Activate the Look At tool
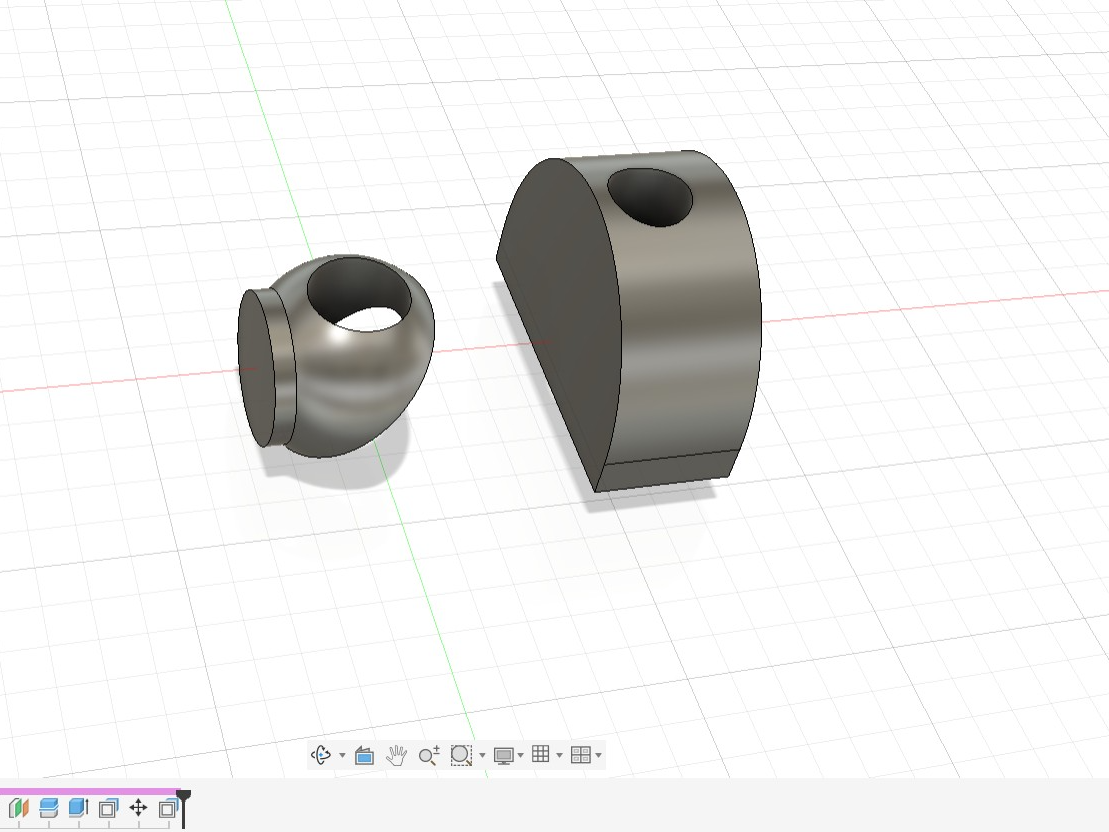The height and width of the screenshot is (832, 1109). coord(364,755)
